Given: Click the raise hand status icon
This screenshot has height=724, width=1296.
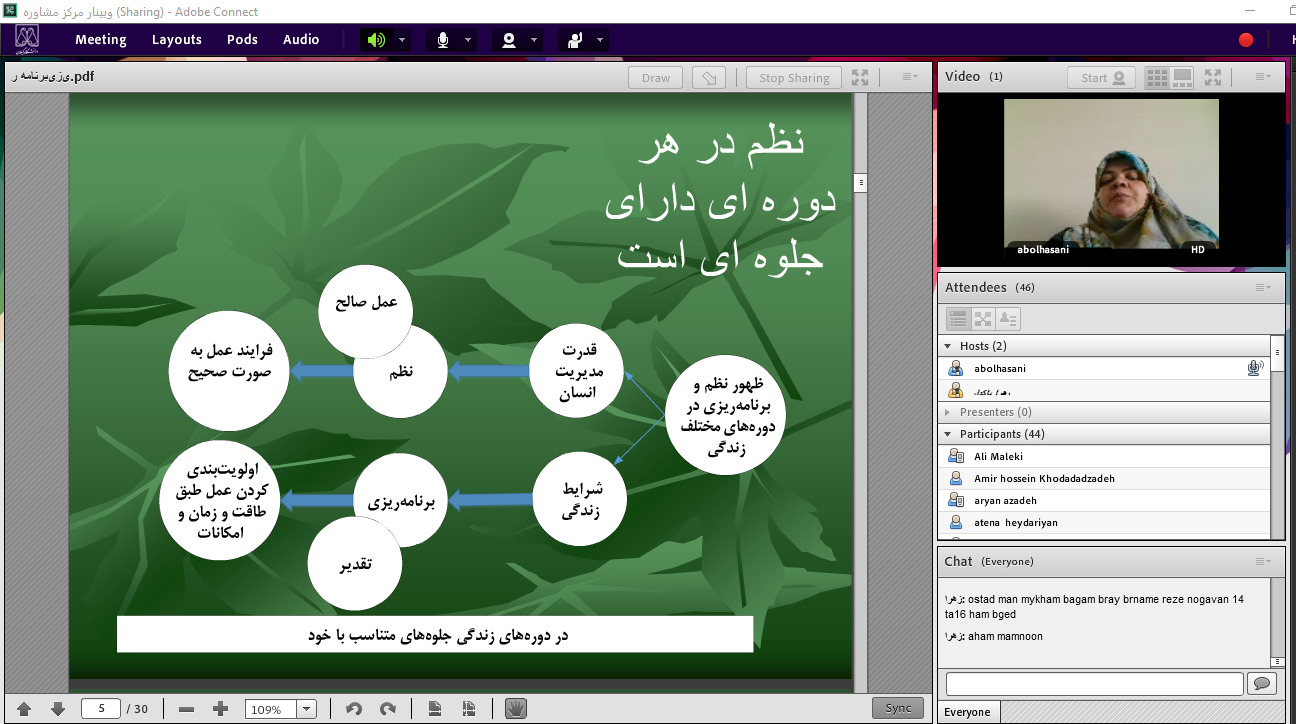Looking at the screenshot, I should coord(575,40).
